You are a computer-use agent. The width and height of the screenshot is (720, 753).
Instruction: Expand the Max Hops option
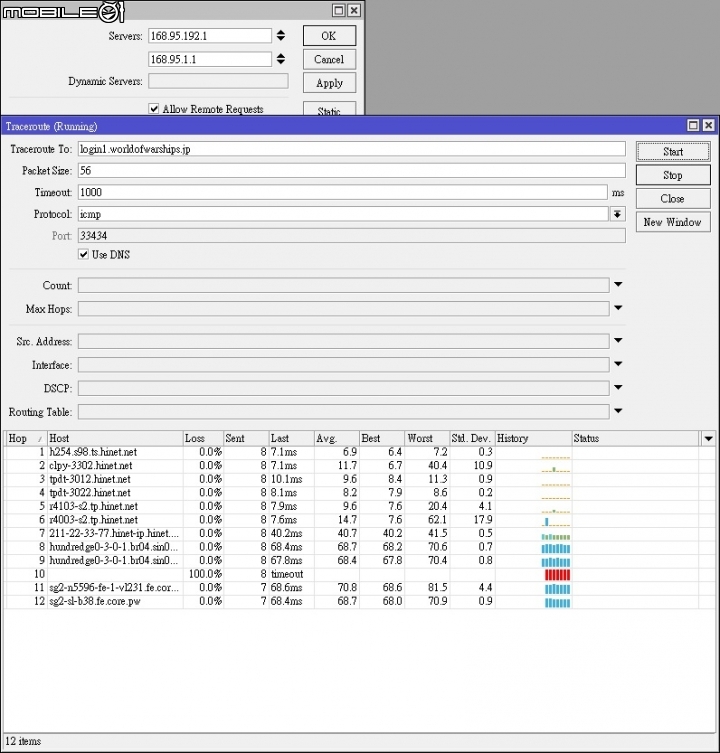tap(618, 308)
